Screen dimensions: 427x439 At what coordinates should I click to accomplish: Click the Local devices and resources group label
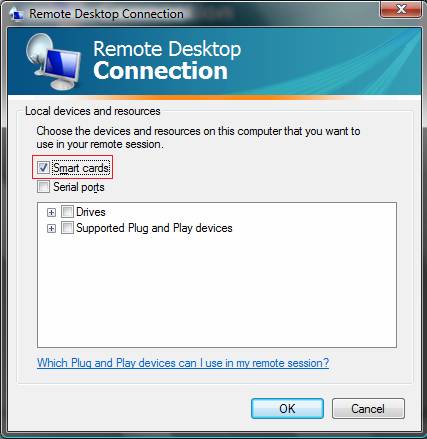(x=93, y=111)
